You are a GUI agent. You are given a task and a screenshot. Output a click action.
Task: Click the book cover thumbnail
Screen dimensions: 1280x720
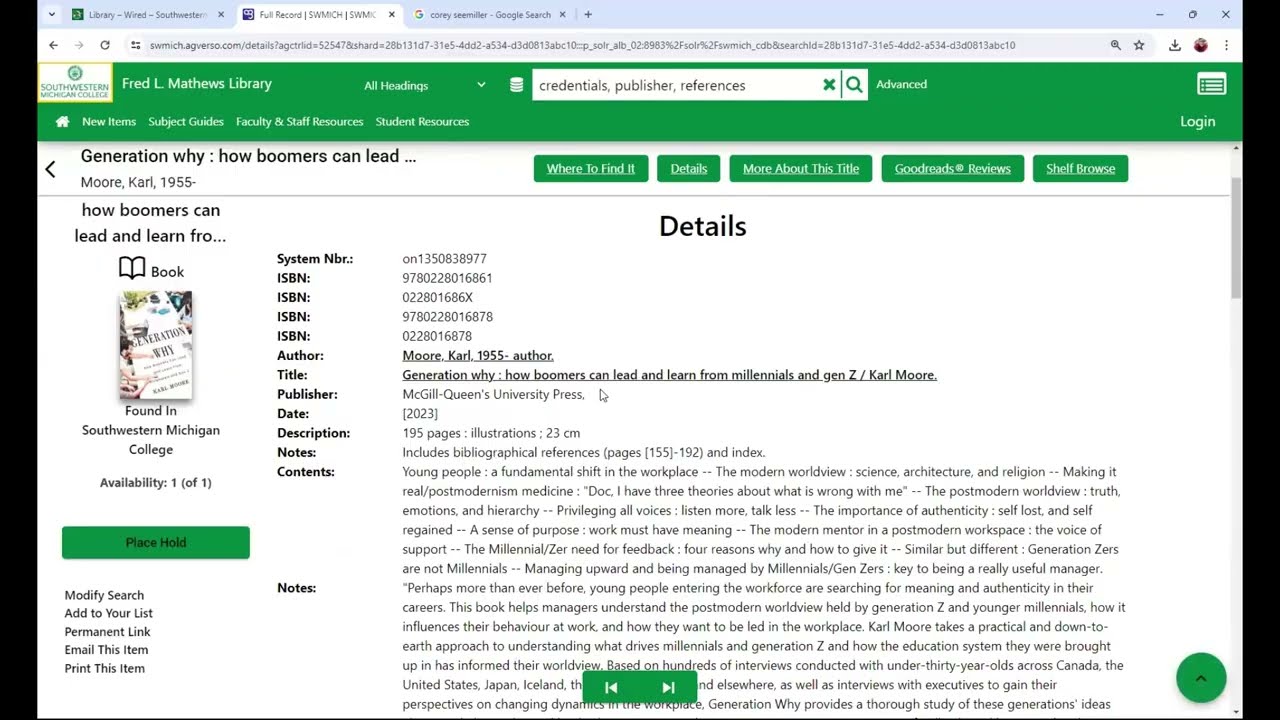tap(155, 345)
